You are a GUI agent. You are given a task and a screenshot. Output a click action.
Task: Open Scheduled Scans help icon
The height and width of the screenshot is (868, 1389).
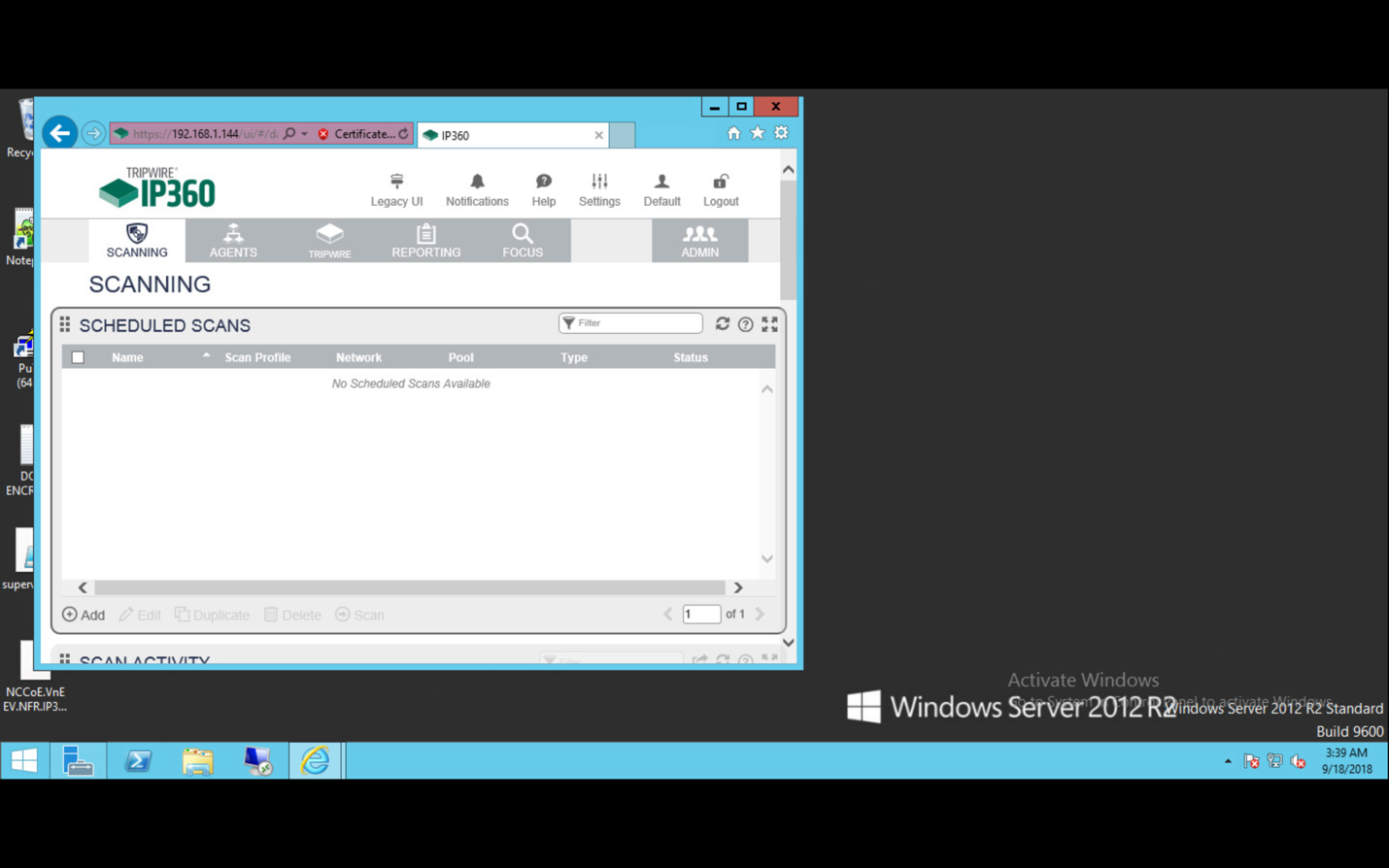[745, 324]
